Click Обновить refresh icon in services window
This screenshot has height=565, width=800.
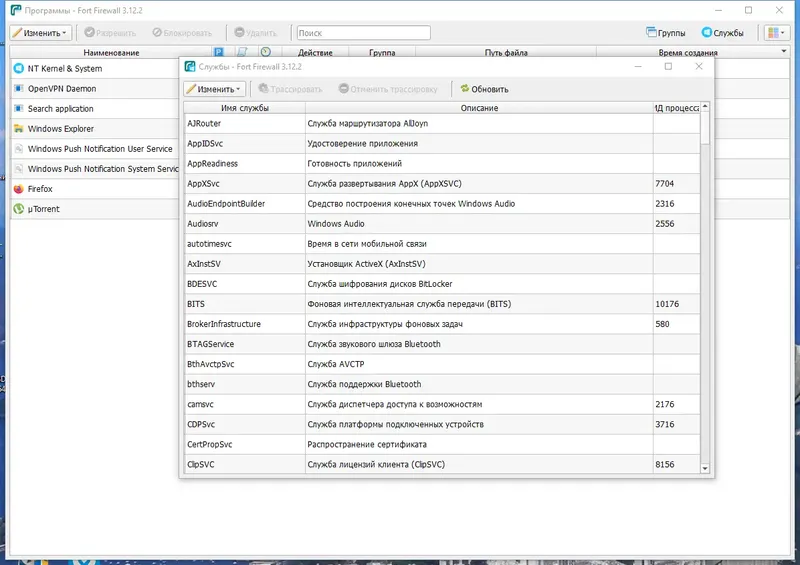[465, 89]
